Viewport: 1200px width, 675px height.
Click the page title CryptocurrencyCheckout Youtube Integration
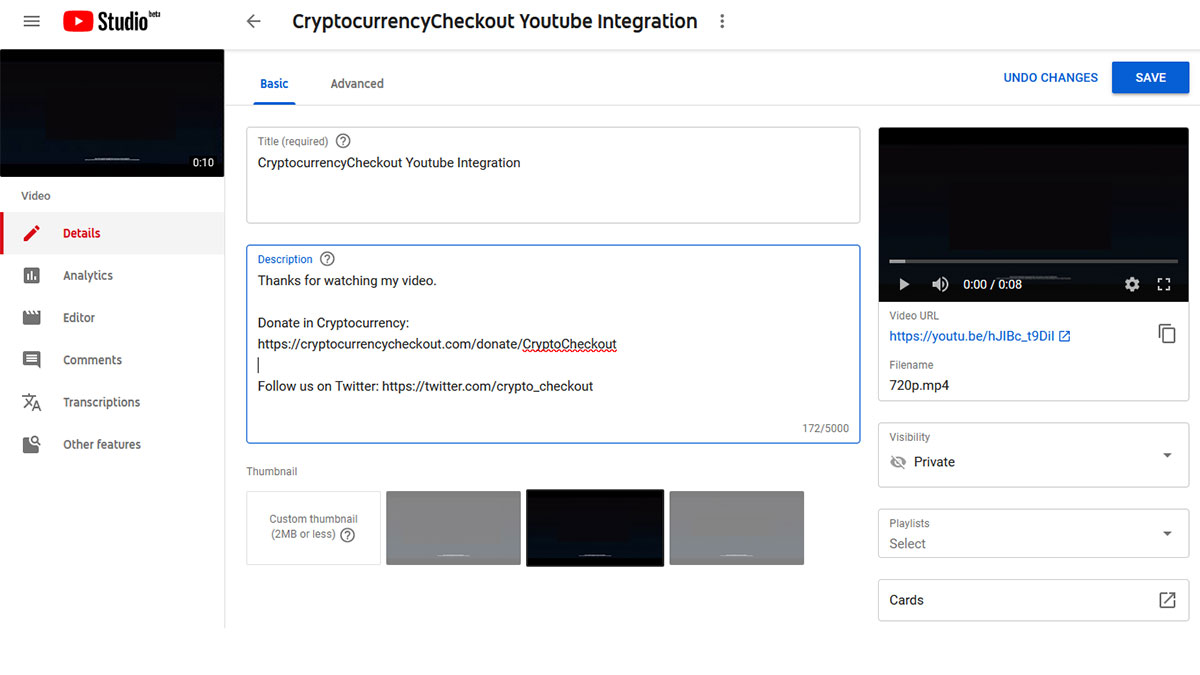tap(495, 21)
